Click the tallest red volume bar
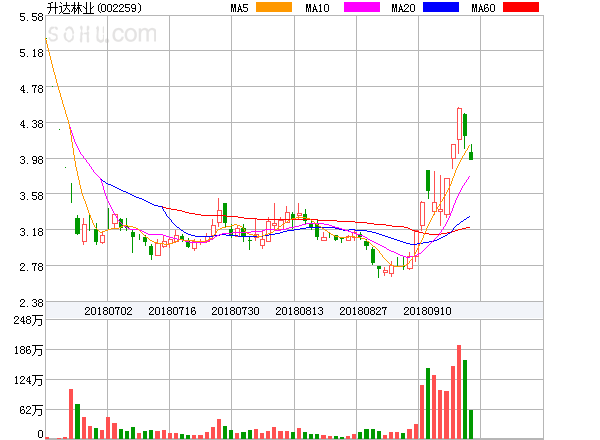This screenshot has width=600, height=440. pos(459,392)
